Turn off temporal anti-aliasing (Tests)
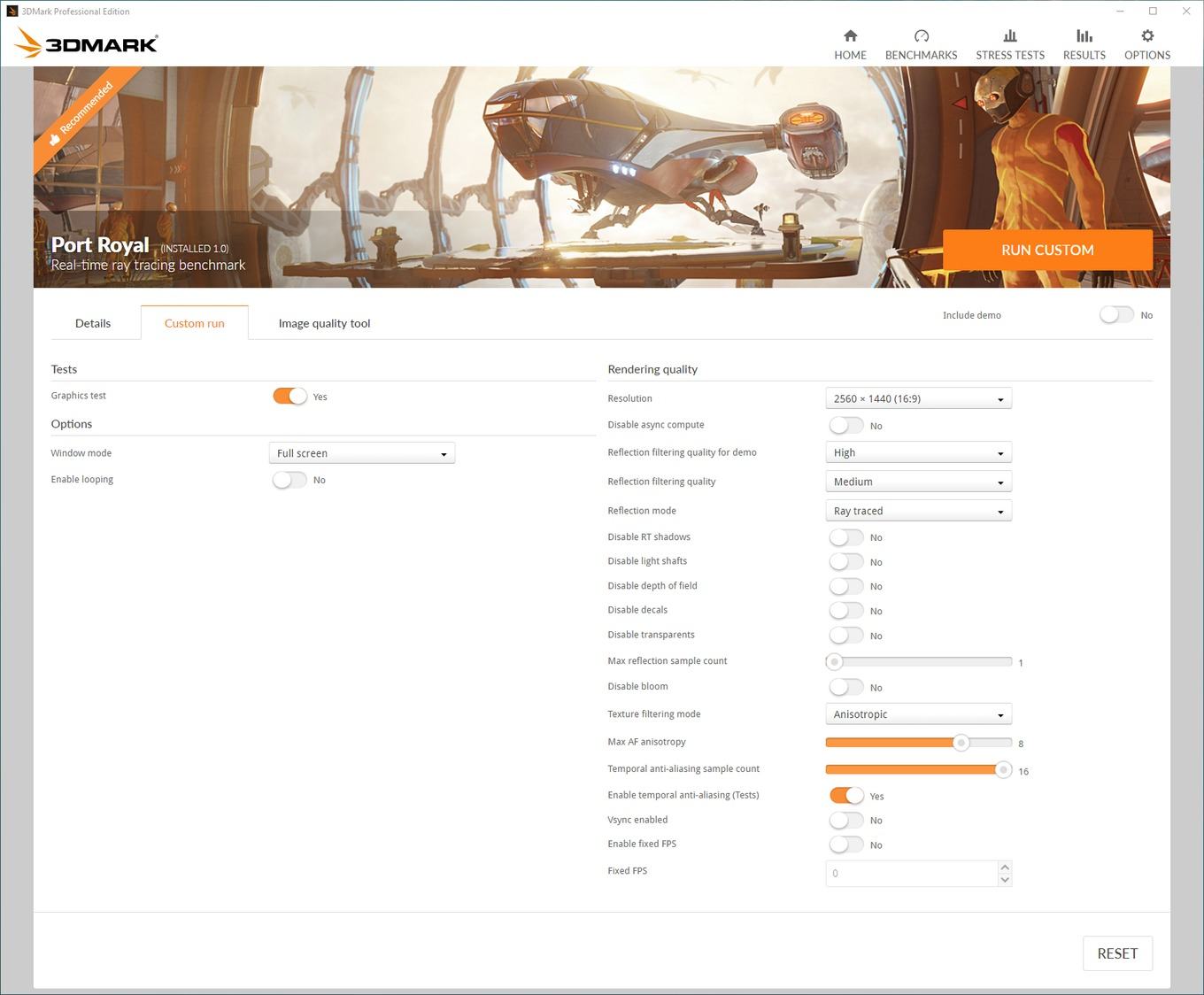This screenshot has height=995, width=1204. (x=846, y=795)
